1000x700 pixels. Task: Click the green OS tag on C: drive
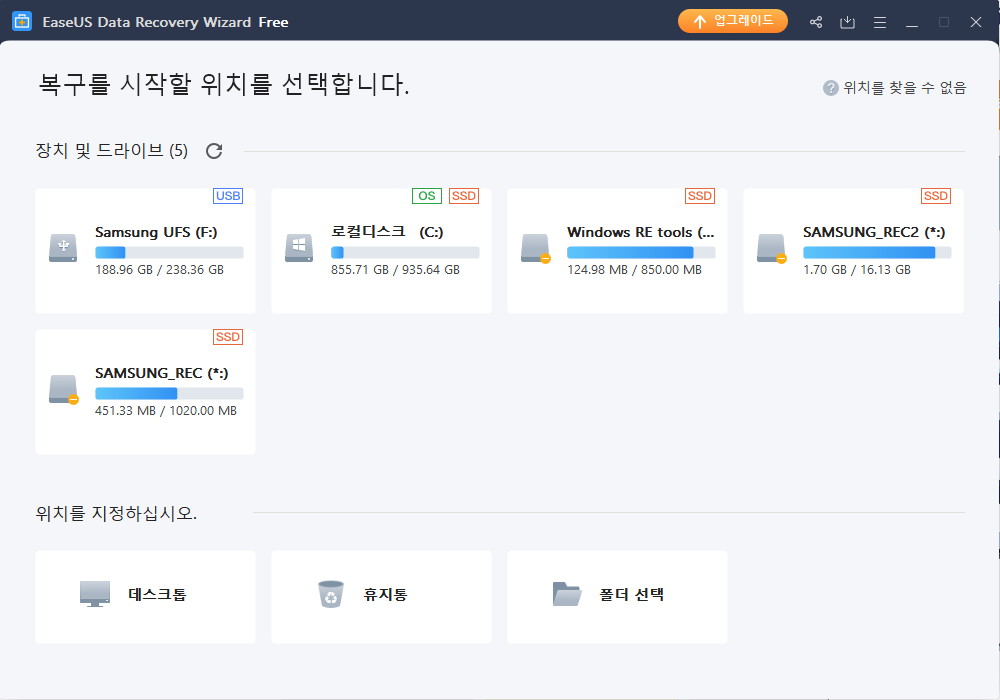point(427,196)
